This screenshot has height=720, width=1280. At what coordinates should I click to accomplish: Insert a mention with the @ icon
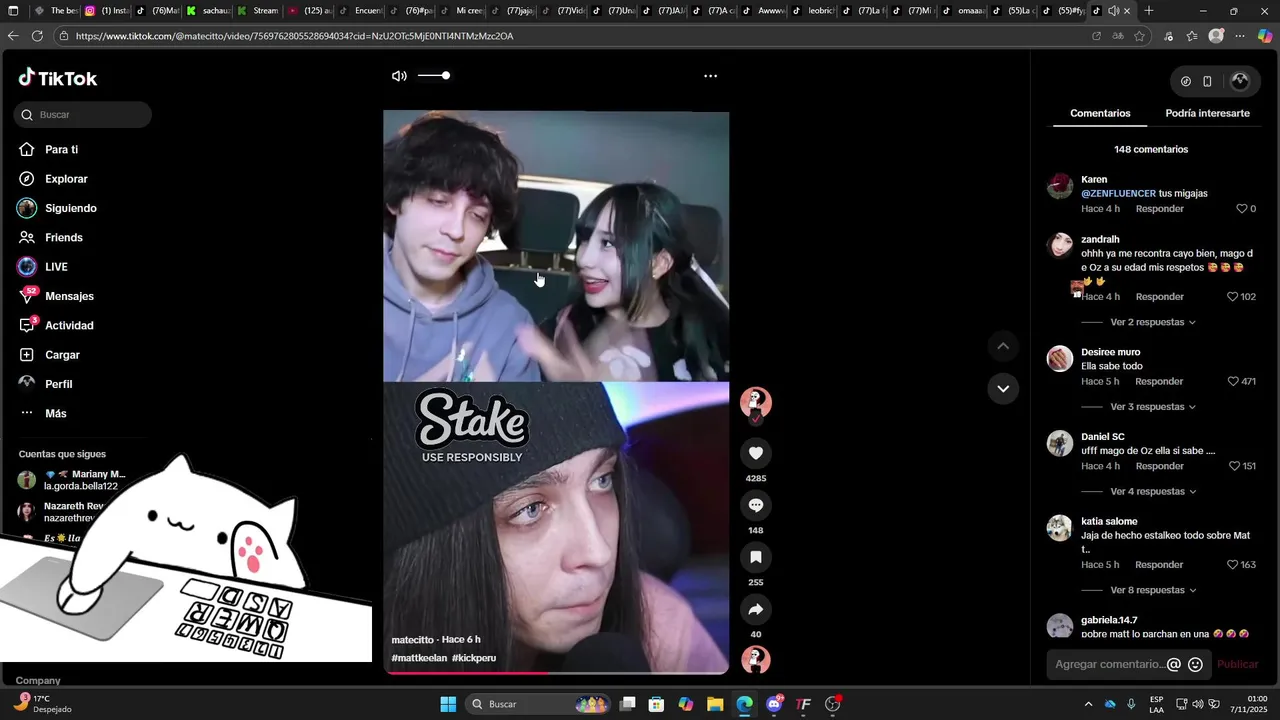1174,664
